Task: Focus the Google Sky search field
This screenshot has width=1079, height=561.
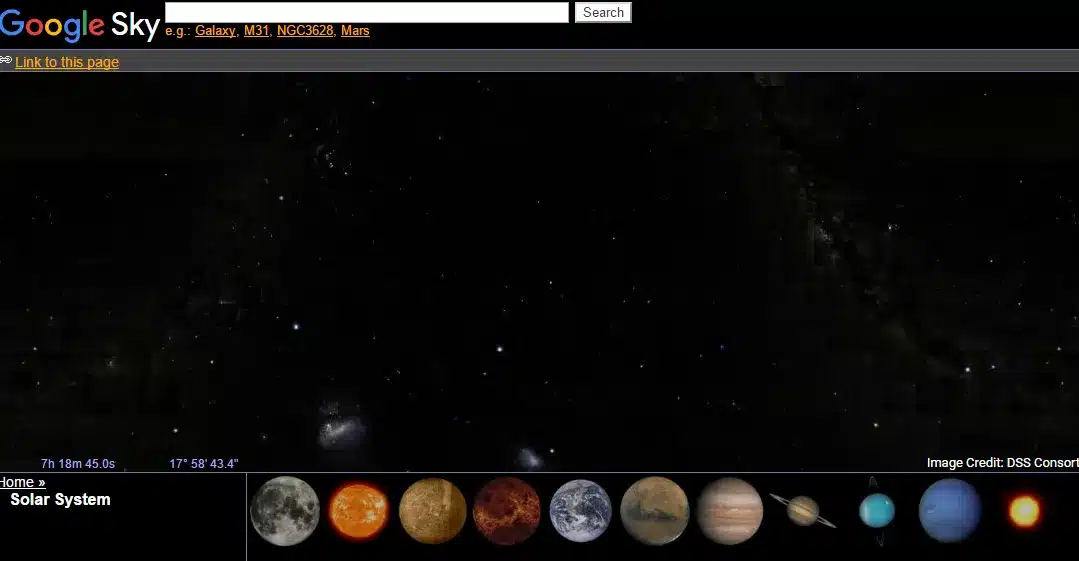Action: pyautogui.click(x=366, y=12)
